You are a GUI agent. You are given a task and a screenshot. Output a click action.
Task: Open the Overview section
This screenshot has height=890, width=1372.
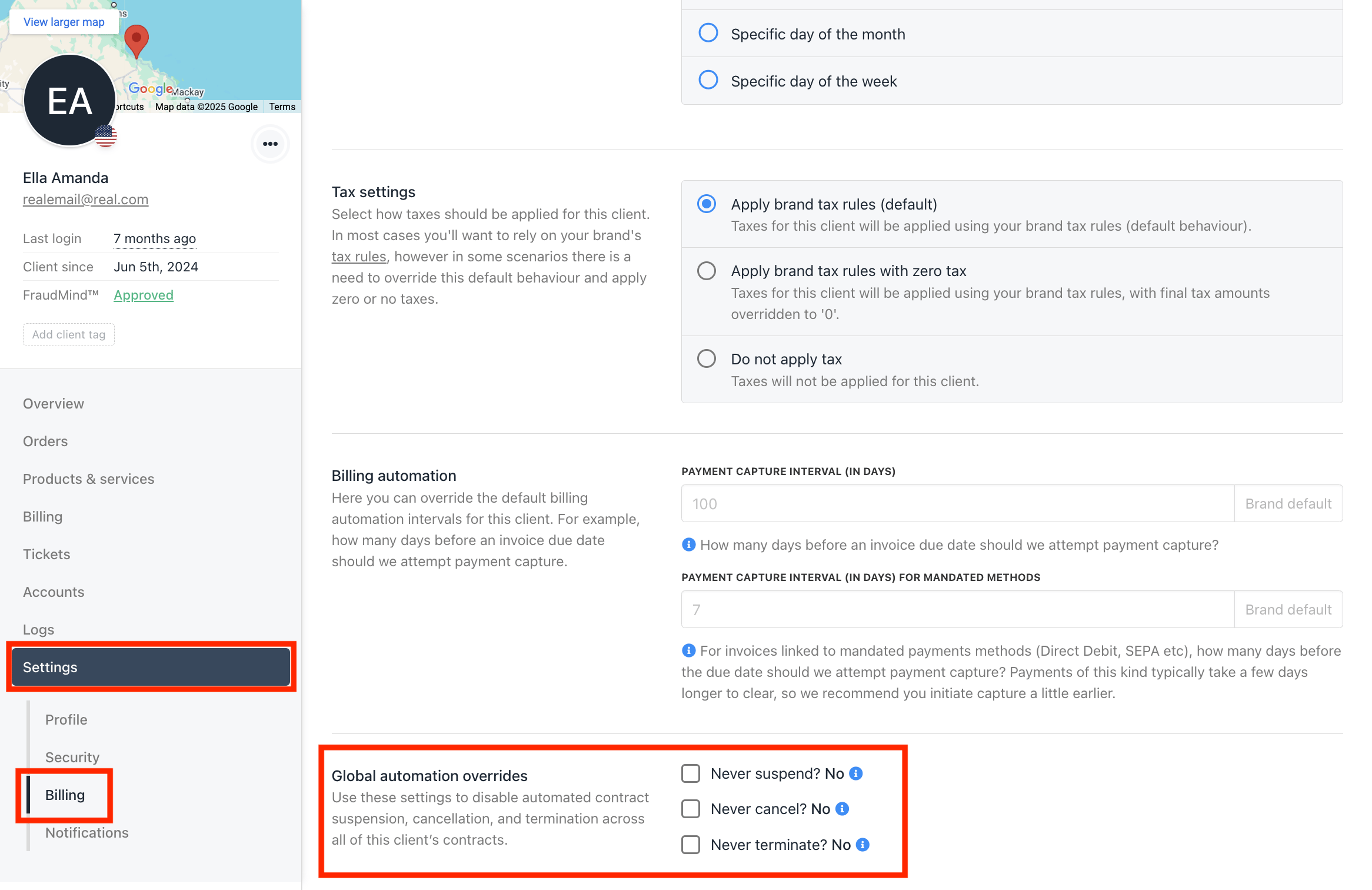point(54,404)
